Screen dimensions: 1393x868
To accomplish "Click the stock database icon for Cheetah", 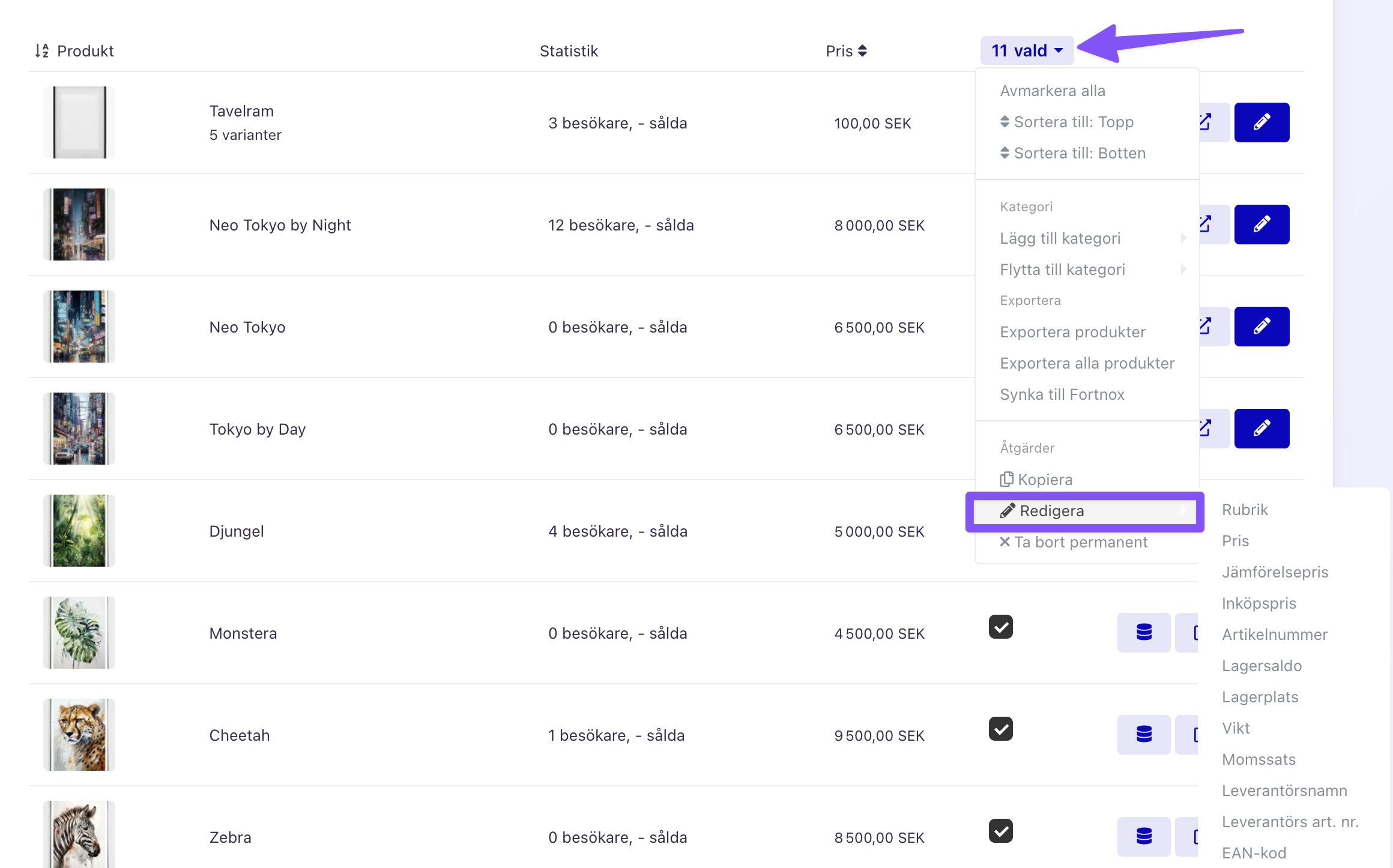I will tap(1144, 735).
